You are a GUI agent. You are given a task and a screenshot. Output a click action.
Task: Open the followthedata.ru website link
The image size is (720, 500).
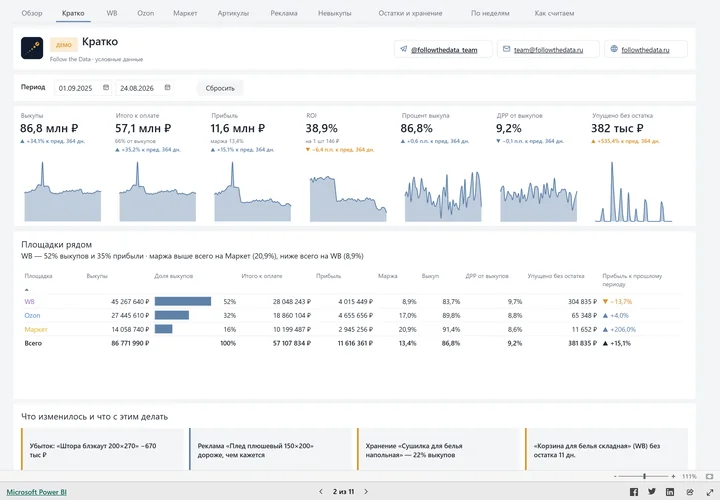[645, 50]
